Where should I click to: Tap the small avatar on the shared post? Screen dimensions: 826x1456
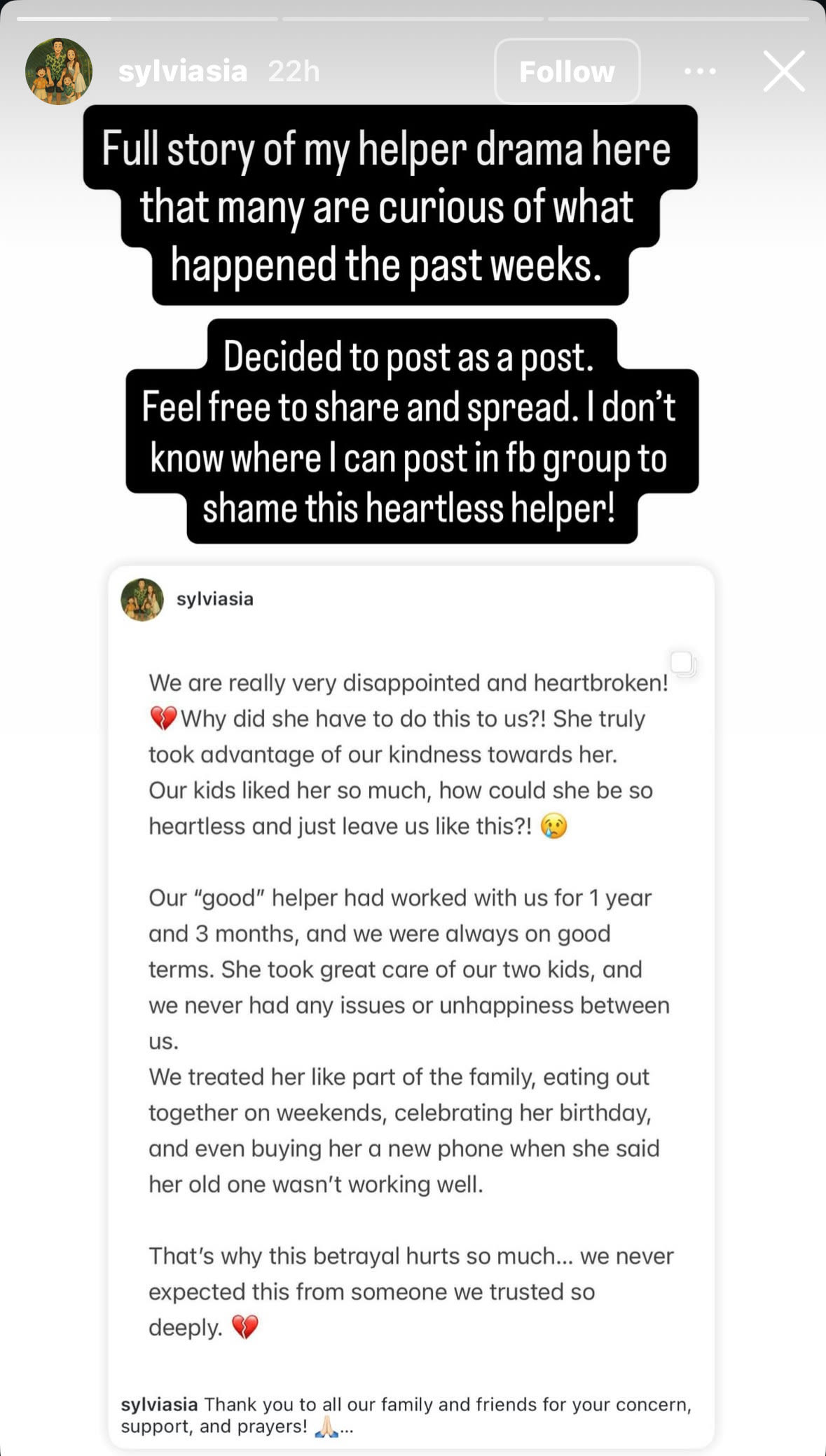click(142, 599)
